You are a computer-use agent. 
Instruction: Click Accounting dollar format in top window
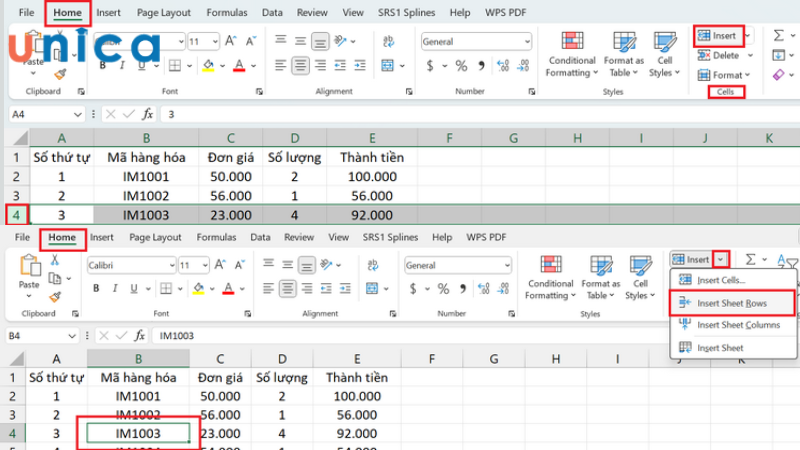tap(430, 65)
